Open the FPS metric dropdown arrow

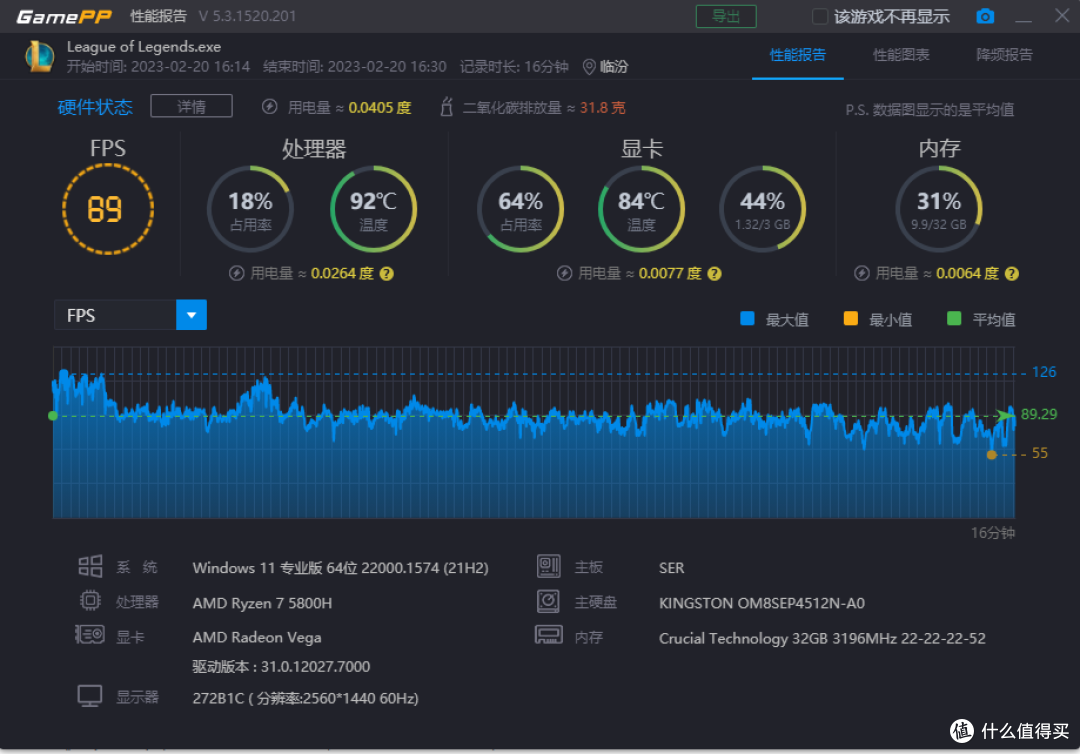click(191, 315)
